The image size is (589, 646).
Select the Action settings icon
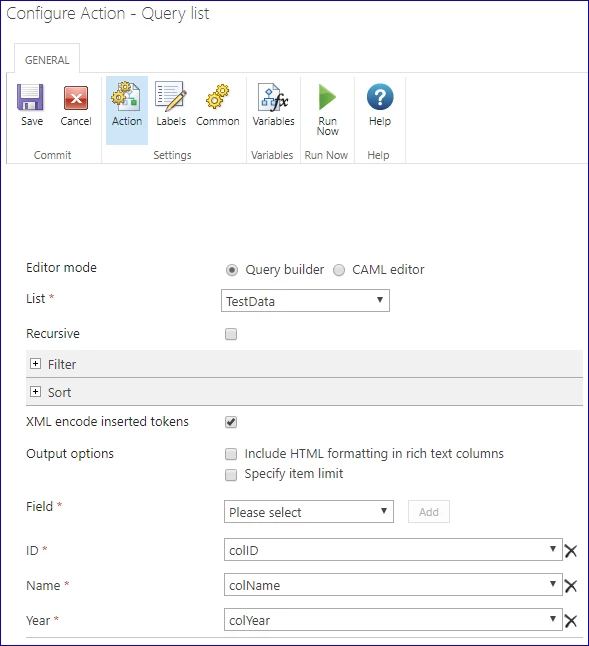coord(126,96)
